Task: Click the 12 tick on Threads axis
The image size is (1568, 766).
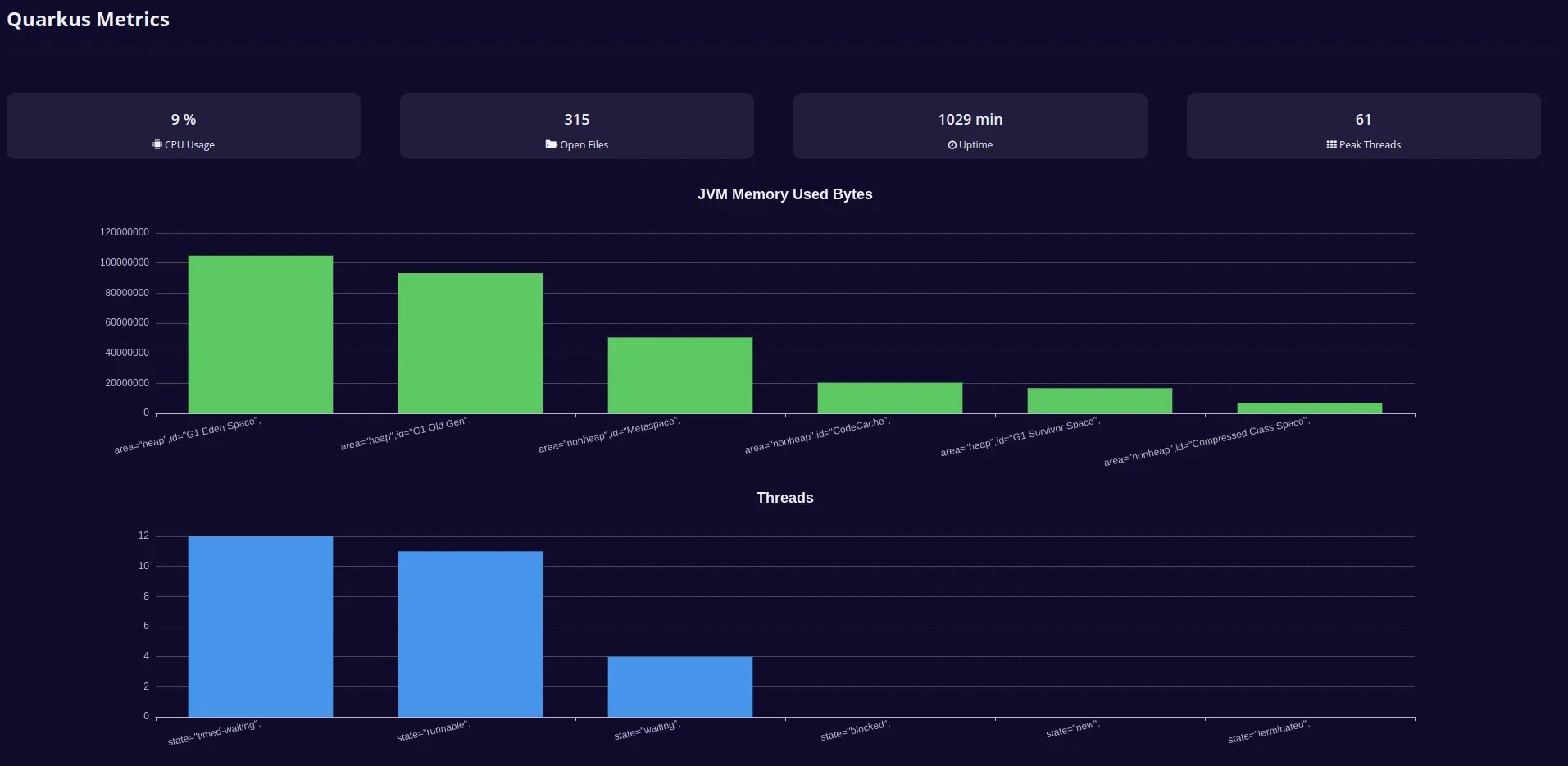Action: (x=144, y=536)
